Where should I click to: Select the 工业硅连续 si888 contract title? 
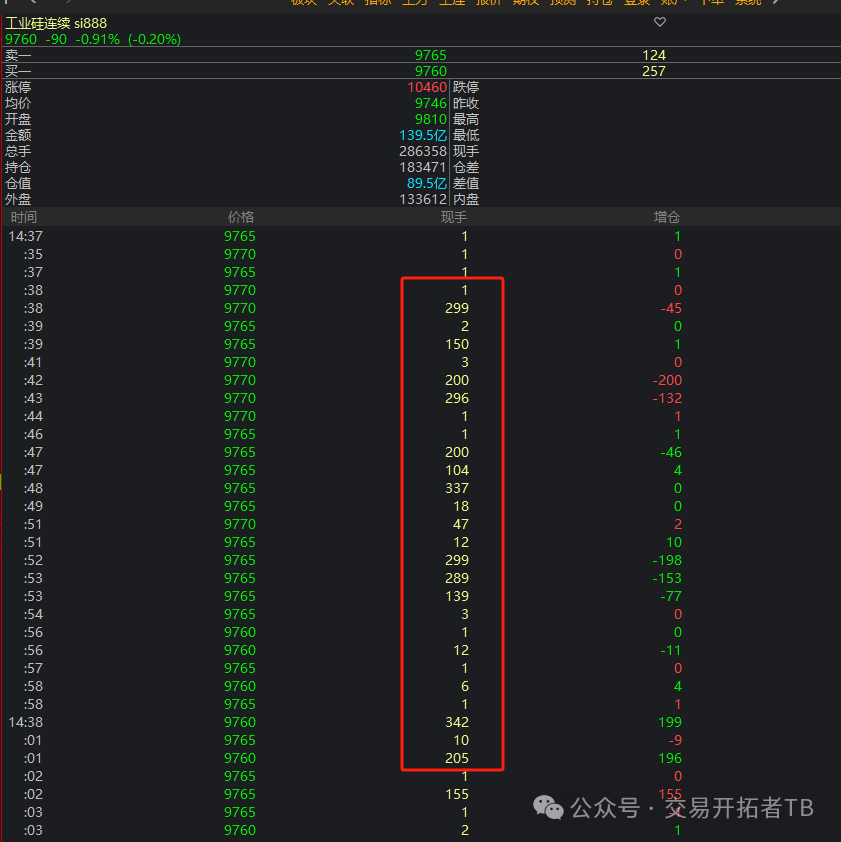pyautogui.click(x=56, y=24)
